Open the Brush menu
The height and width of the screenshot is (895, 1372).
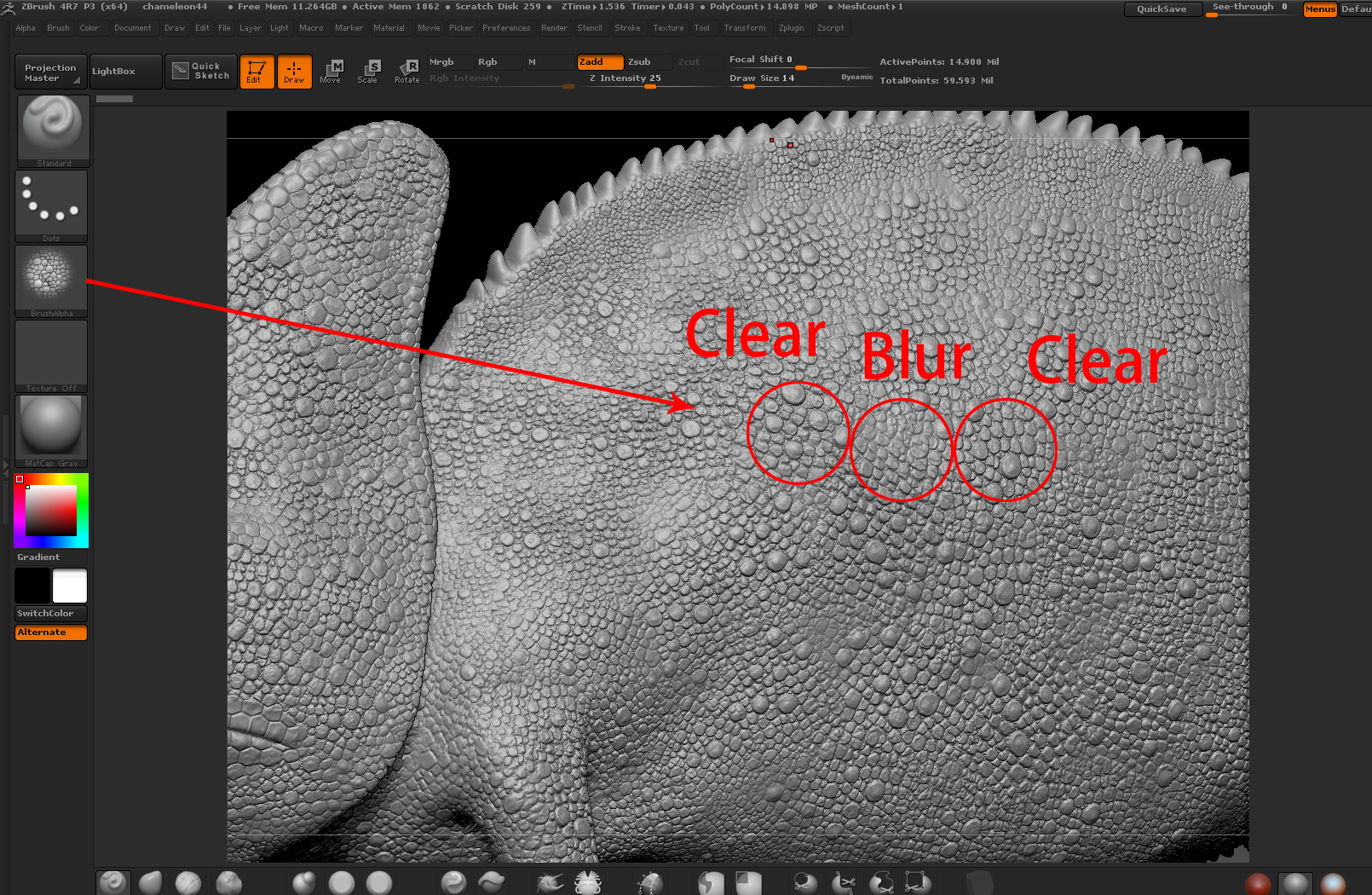click(x=58, y=28)
